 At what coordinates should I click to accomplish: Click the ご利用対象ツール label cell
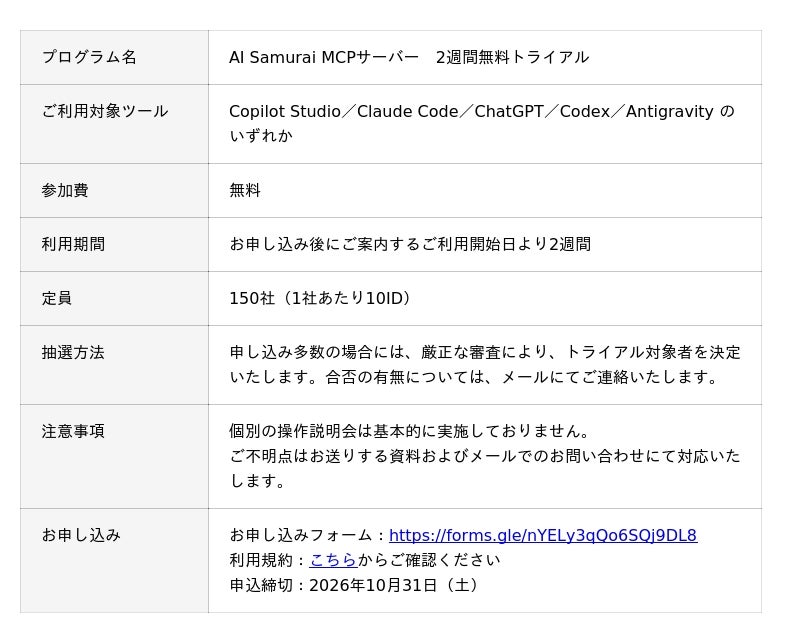(x=114, y=124)
